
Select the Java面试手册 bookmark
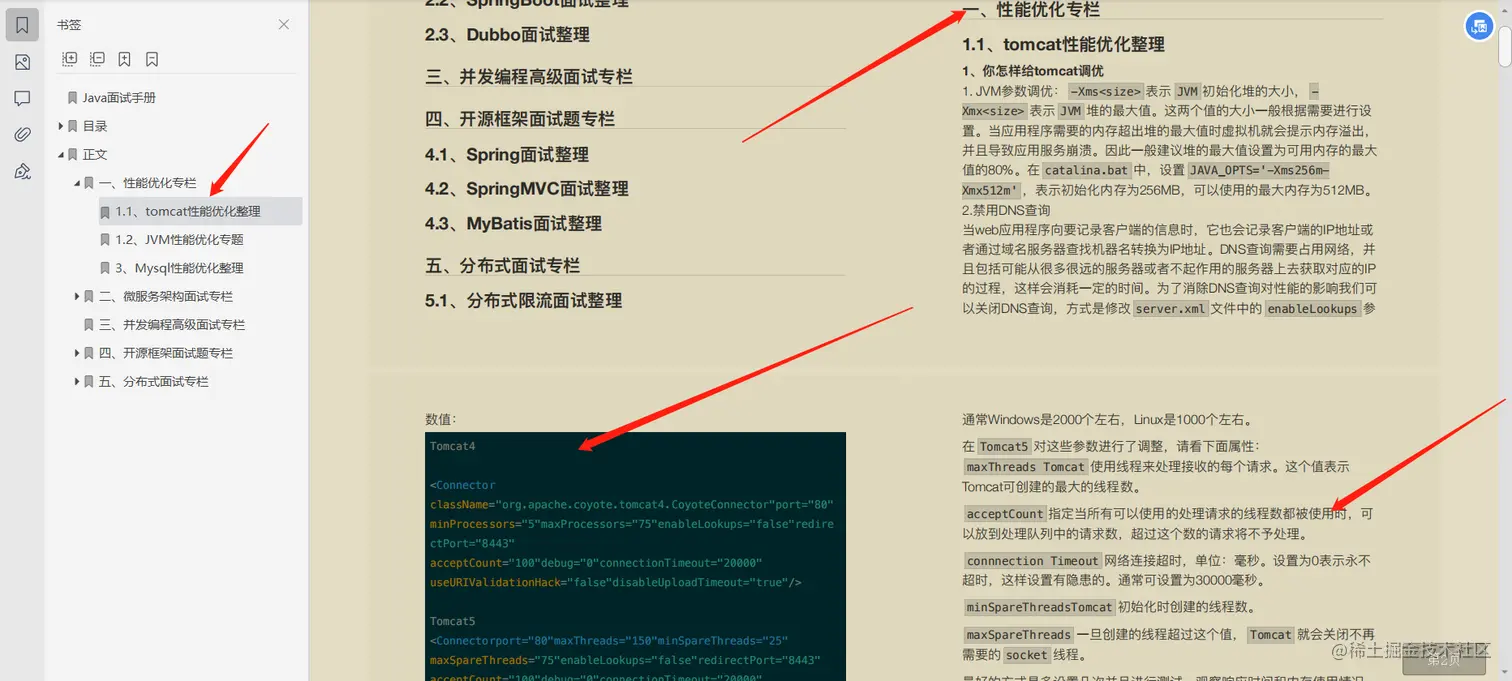click(x=119, y=98)
